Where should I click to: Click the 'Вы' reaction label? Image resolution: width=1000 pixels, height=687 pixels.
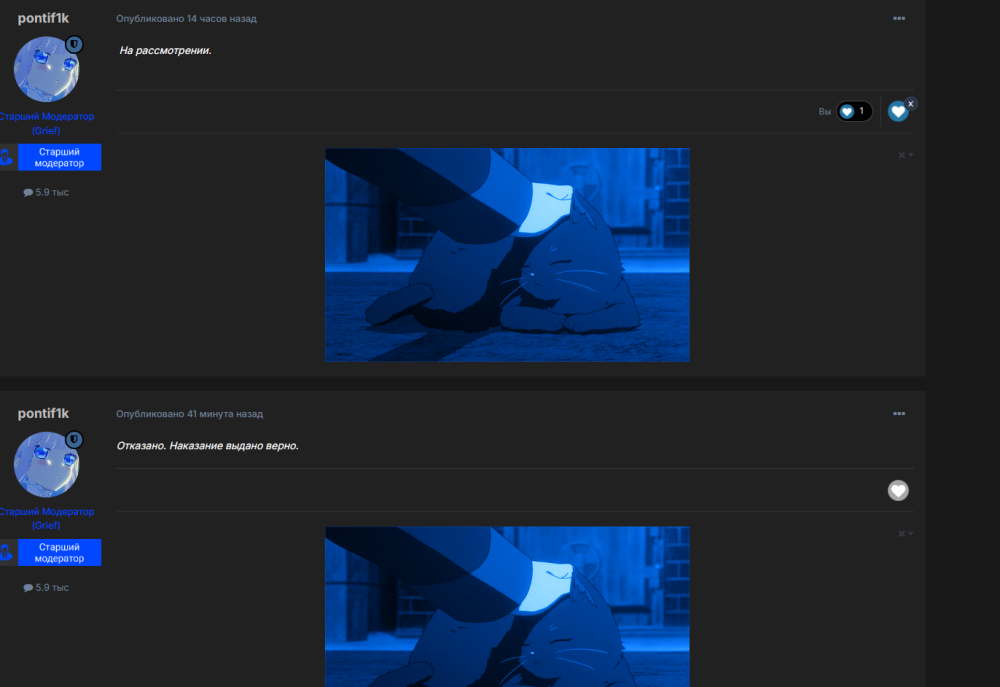(x=825, y=112)
